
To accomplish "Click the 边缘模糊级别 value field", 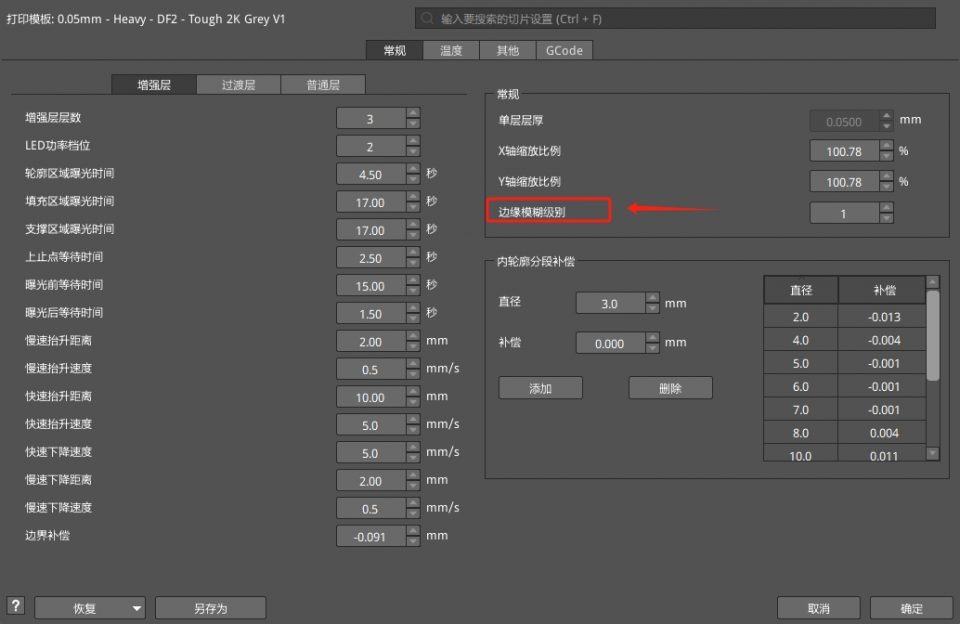I will click(x=844, y=213).
